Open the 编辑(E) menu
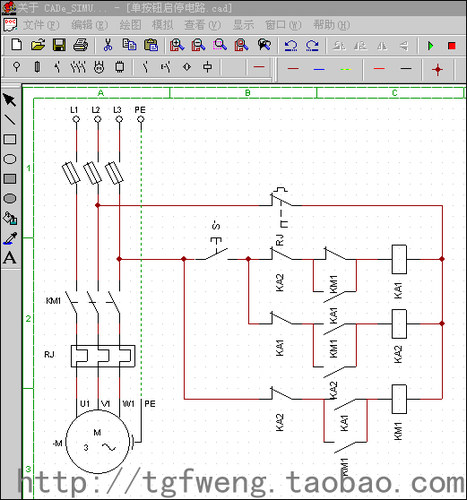 90,25
